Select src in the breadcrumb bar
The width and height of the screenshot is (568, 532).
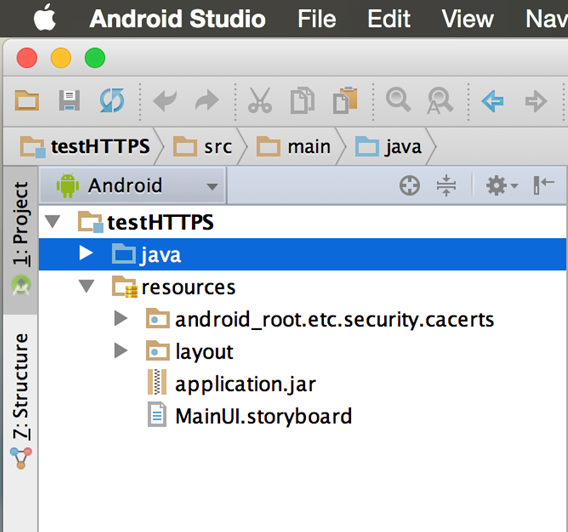202,147
